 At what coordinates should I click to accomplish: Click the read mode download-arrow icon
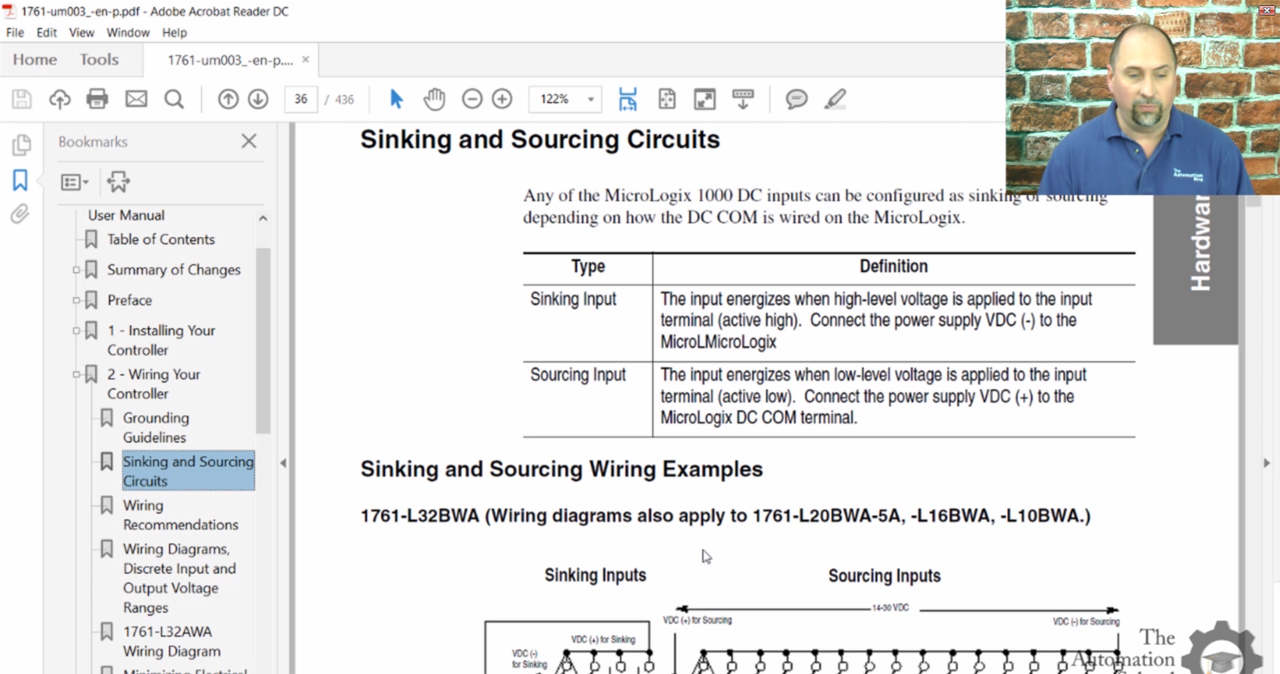click(743, 99)
